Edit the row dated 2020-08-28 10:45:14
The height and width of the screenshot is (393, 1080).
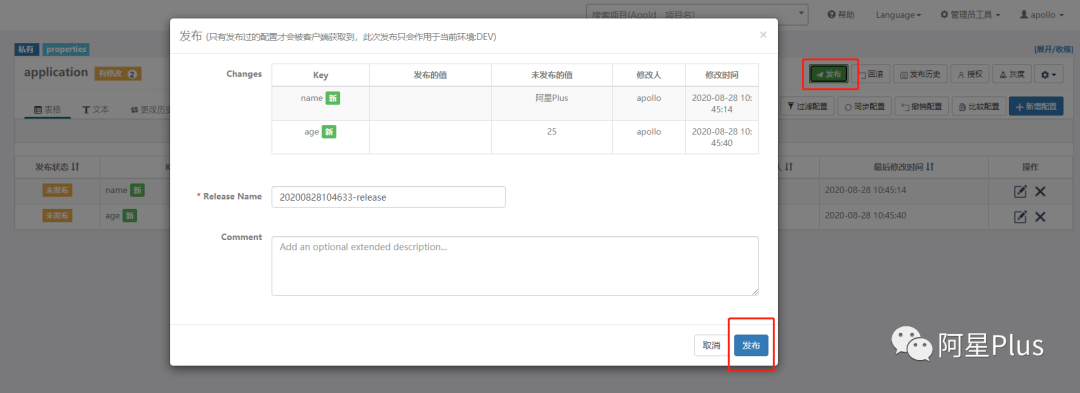[1021, 191]
